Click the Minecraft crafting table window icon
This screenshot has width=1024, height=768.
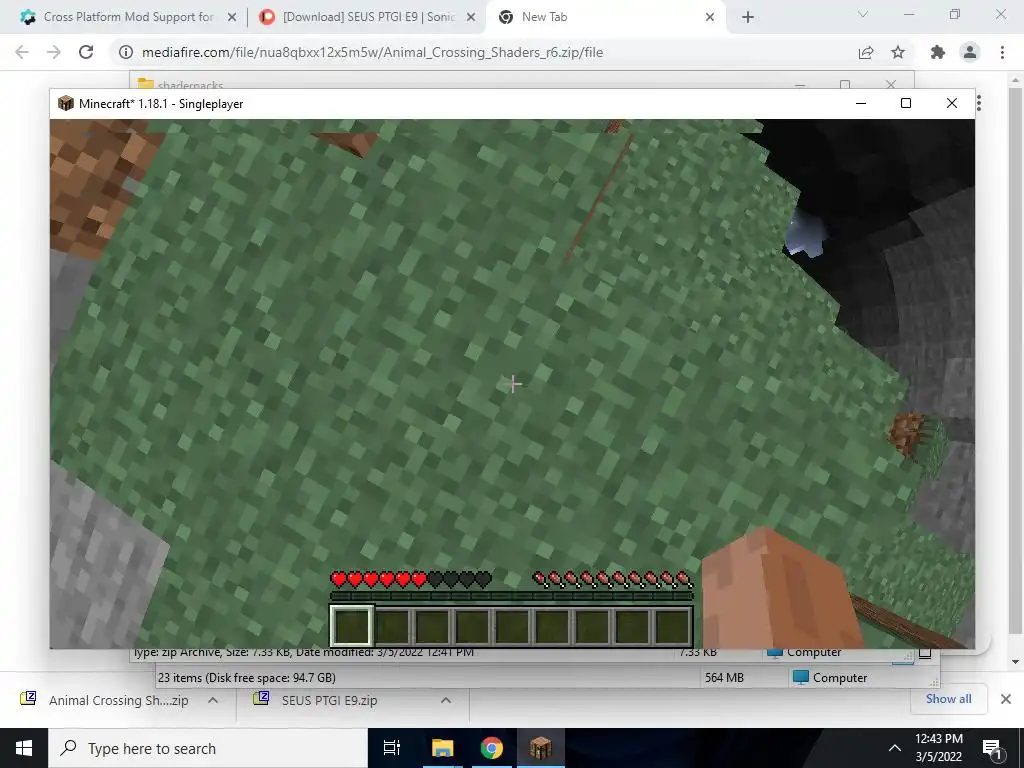[x=66, y=103]
